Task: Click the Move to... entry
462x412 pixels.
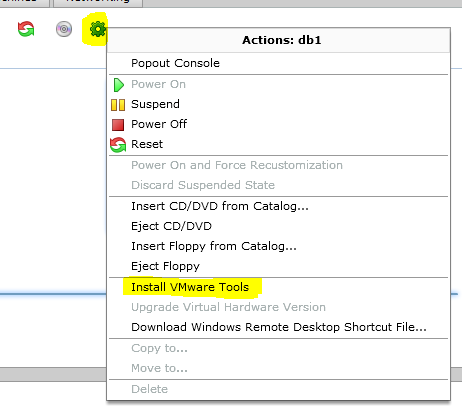Action: [x=159, y=368]
